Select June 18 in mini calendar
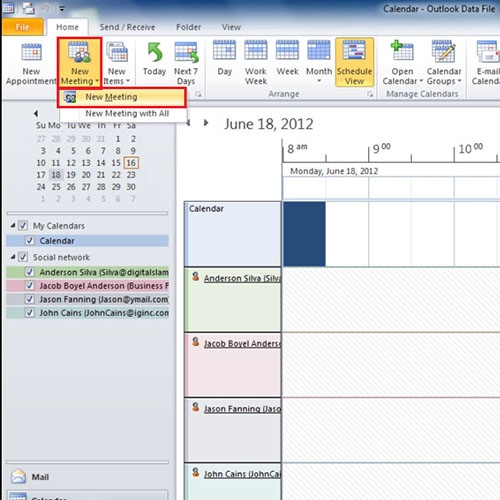The image size is (500, 500). click(x=56, y=175)
